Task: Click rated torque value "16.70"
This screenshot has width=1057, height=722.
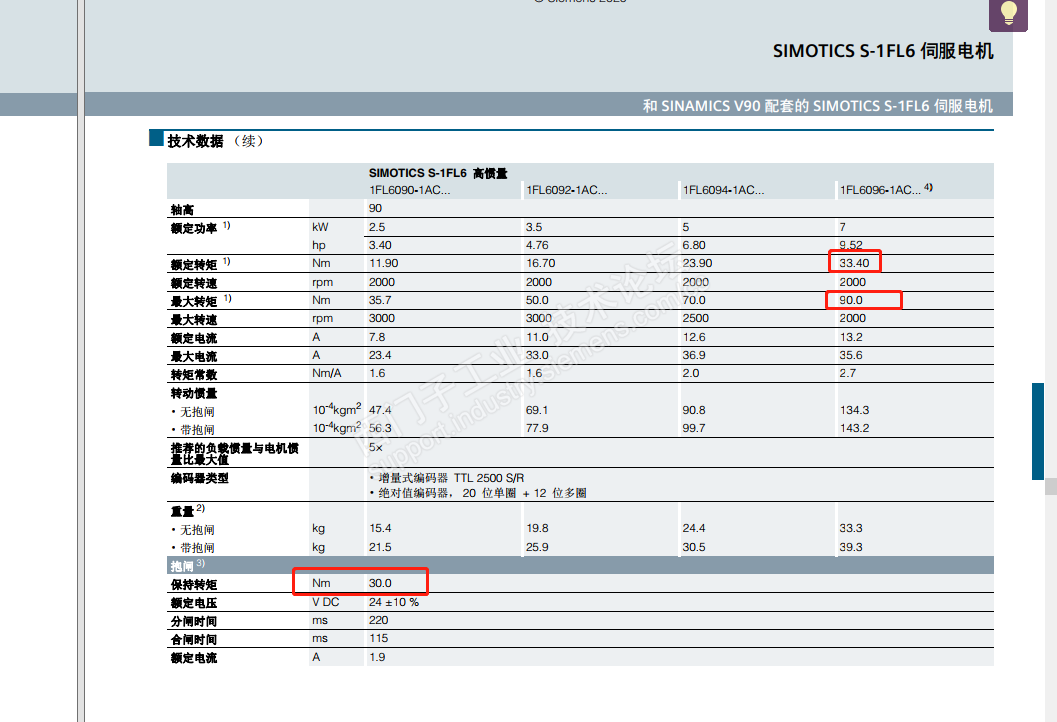Action: (541, 264)
